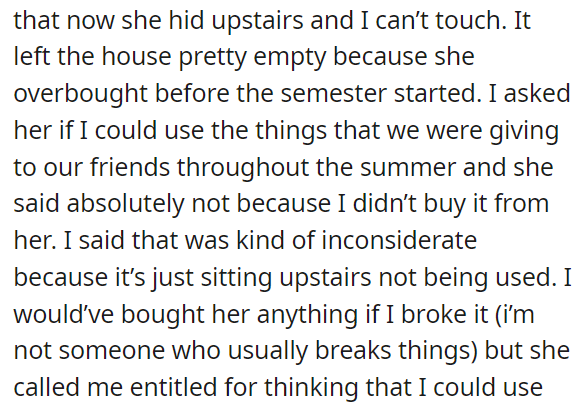
Task: Click the word "overbought" in the text
Action: [x=81, y=94]
